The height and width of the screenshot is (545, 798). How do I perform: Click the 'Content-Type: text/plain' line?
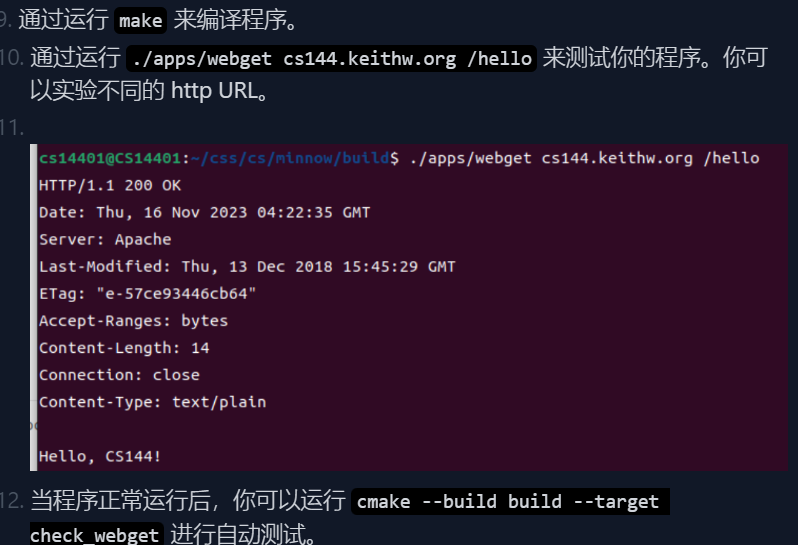click(152, 402)
